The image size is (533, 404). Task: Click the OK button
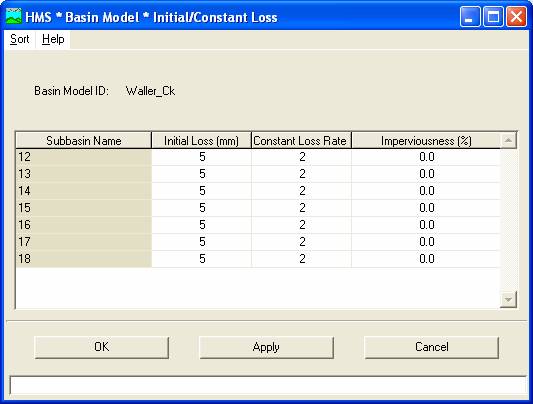point(102,347)
